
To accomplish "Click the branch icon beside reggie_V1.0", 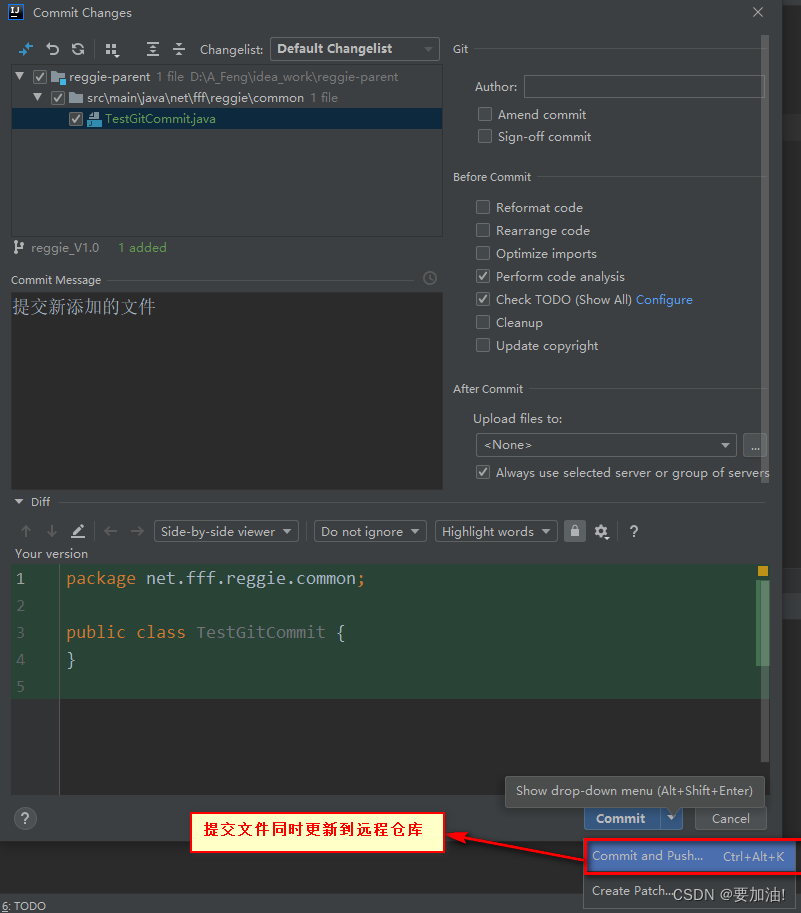I will click(19, 248).
